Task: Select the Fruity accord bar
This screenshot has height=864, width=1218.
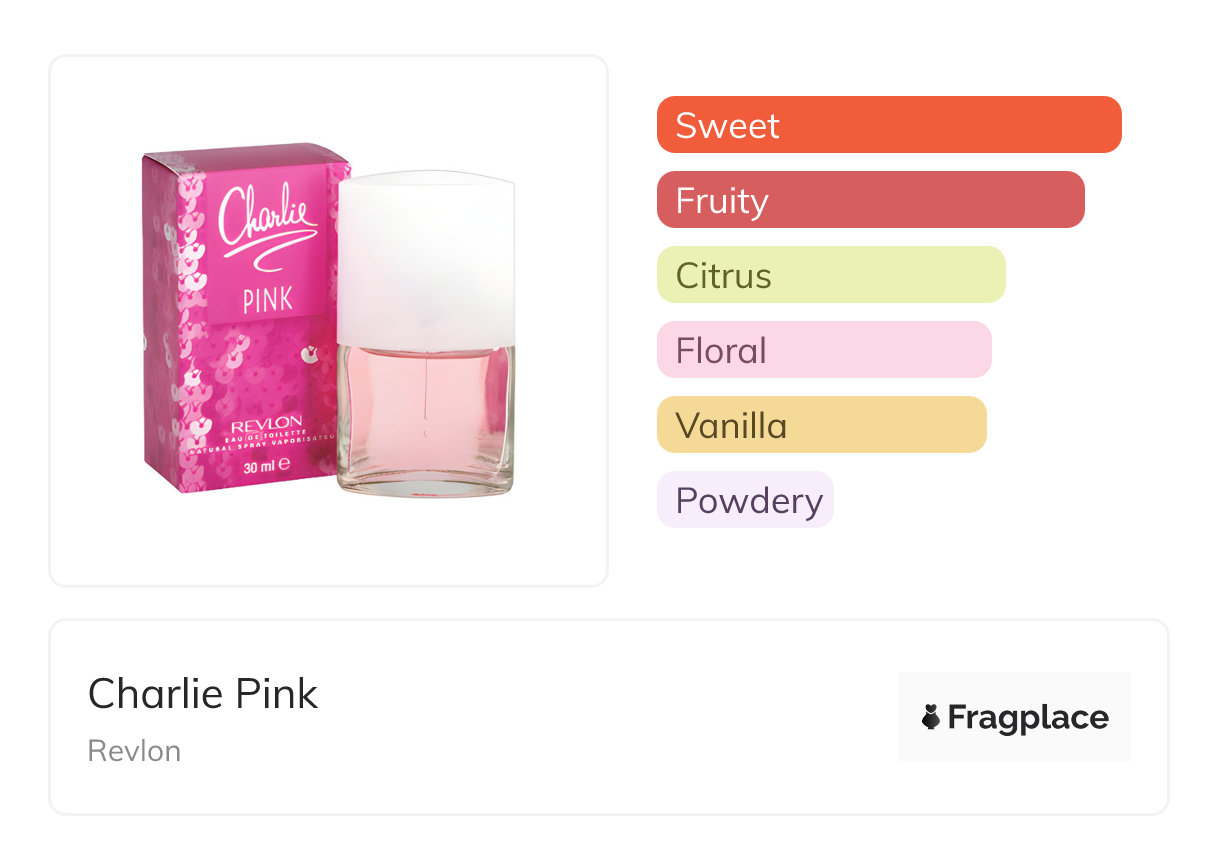Action: (870, 200)
